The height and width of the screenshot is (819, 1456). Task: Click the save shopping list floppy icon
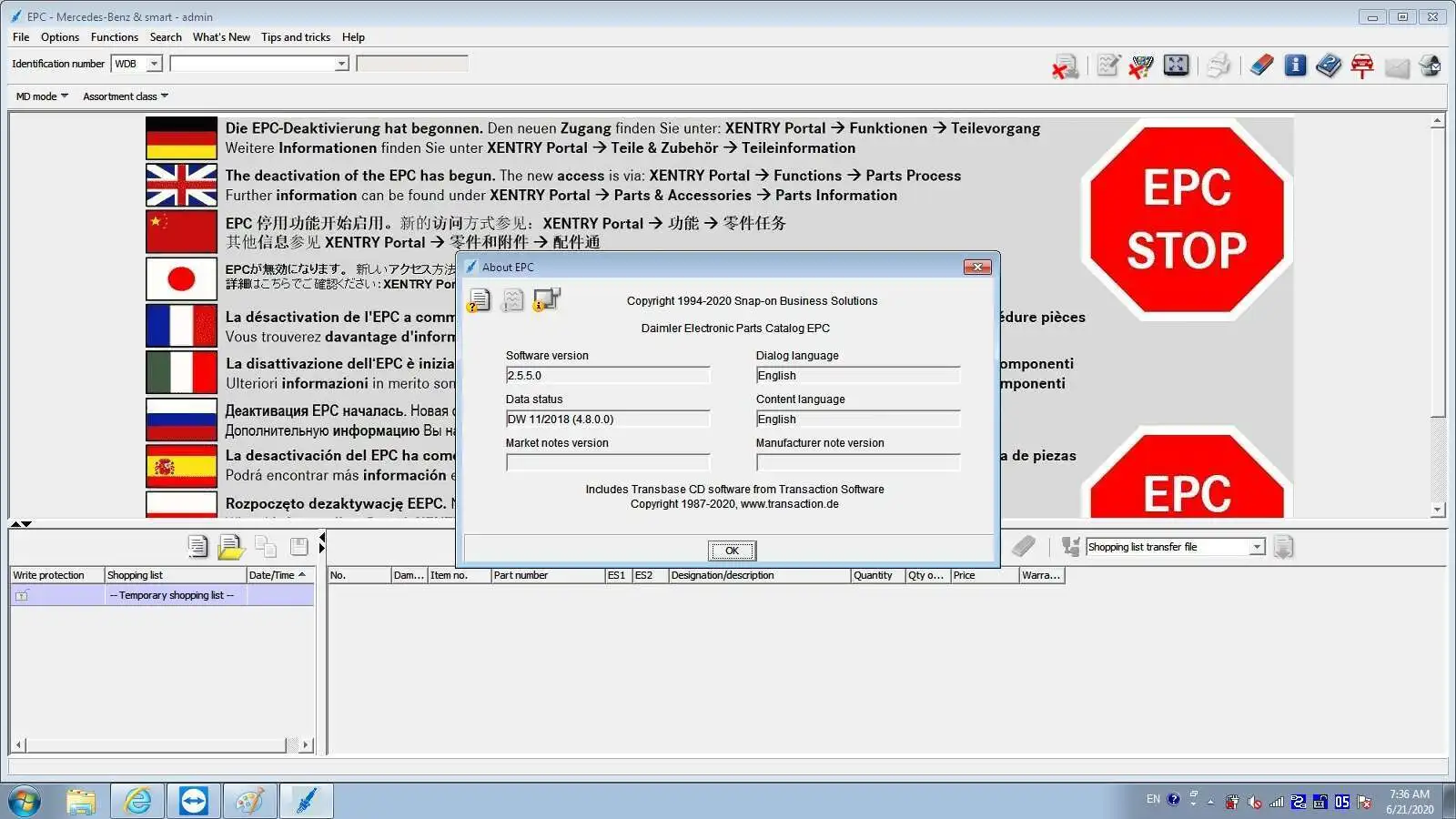coord(298,546)
